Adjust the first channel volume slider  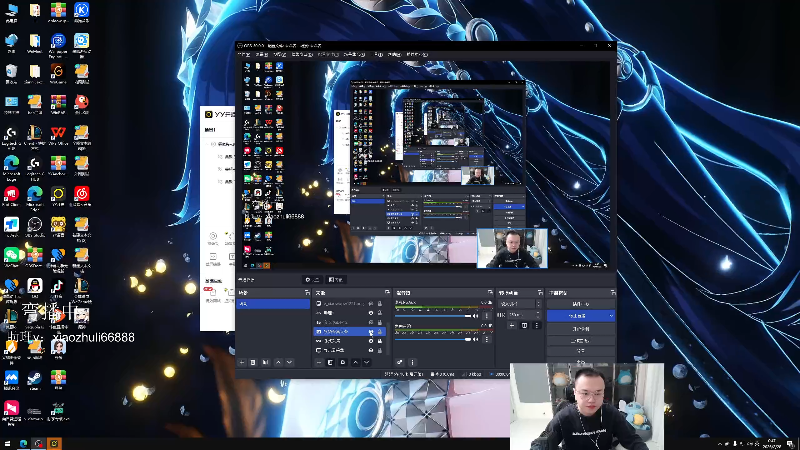click(433, 316)
